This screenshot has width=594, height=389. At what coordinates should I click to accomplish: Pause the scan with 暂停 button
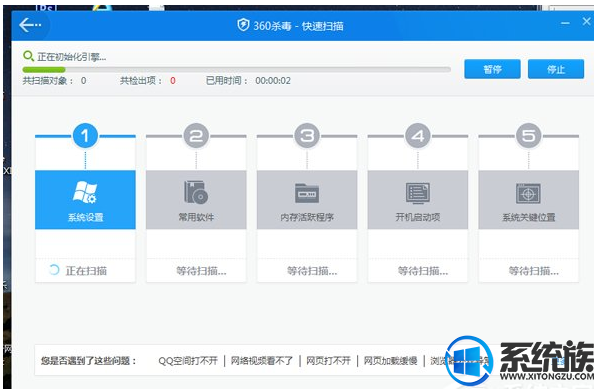click(492, 69)
